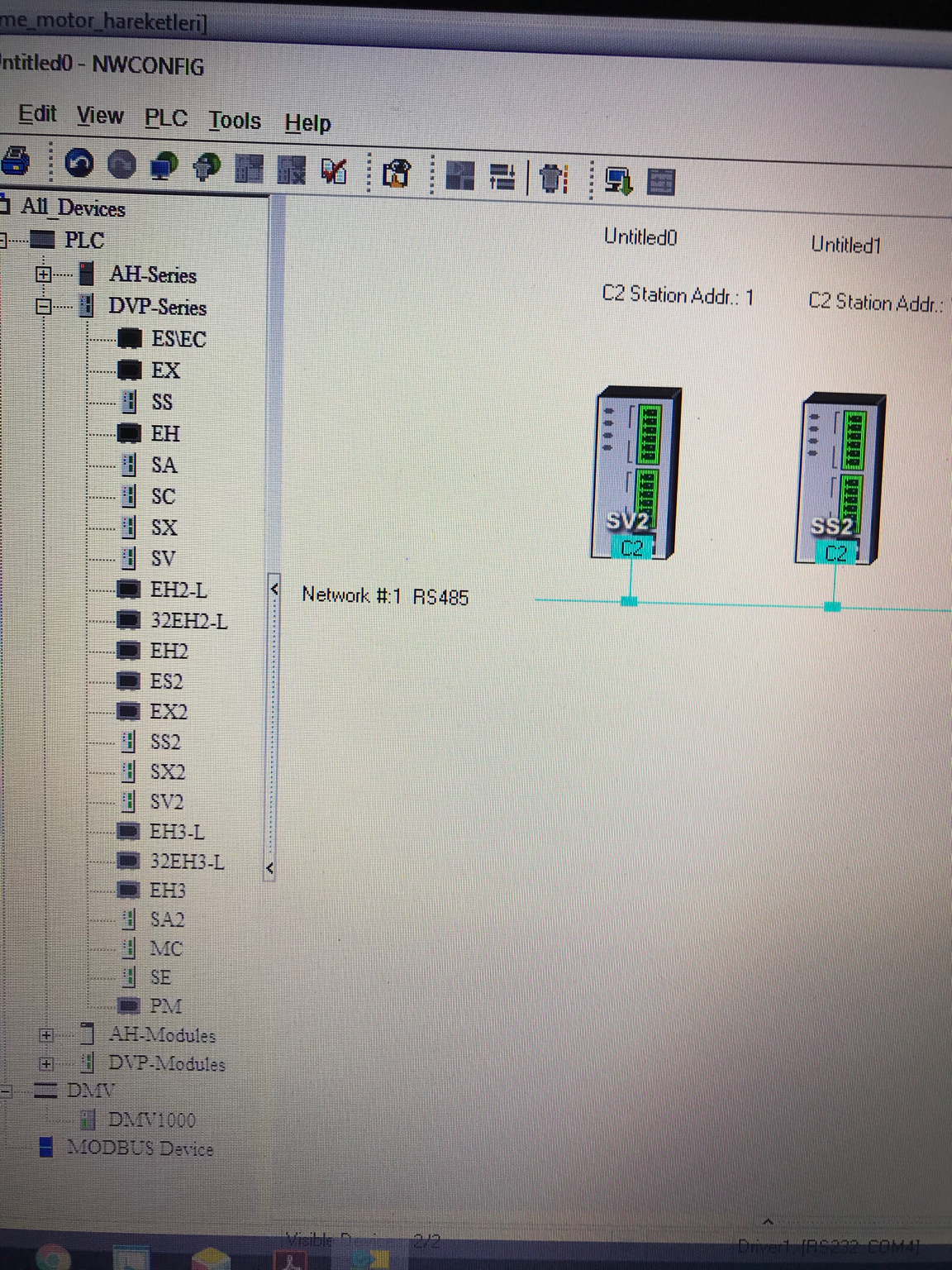Click the gray grid icon with X
This screenshot has height=1270, width=952.
pyautogui.click(x=291, y=170)
